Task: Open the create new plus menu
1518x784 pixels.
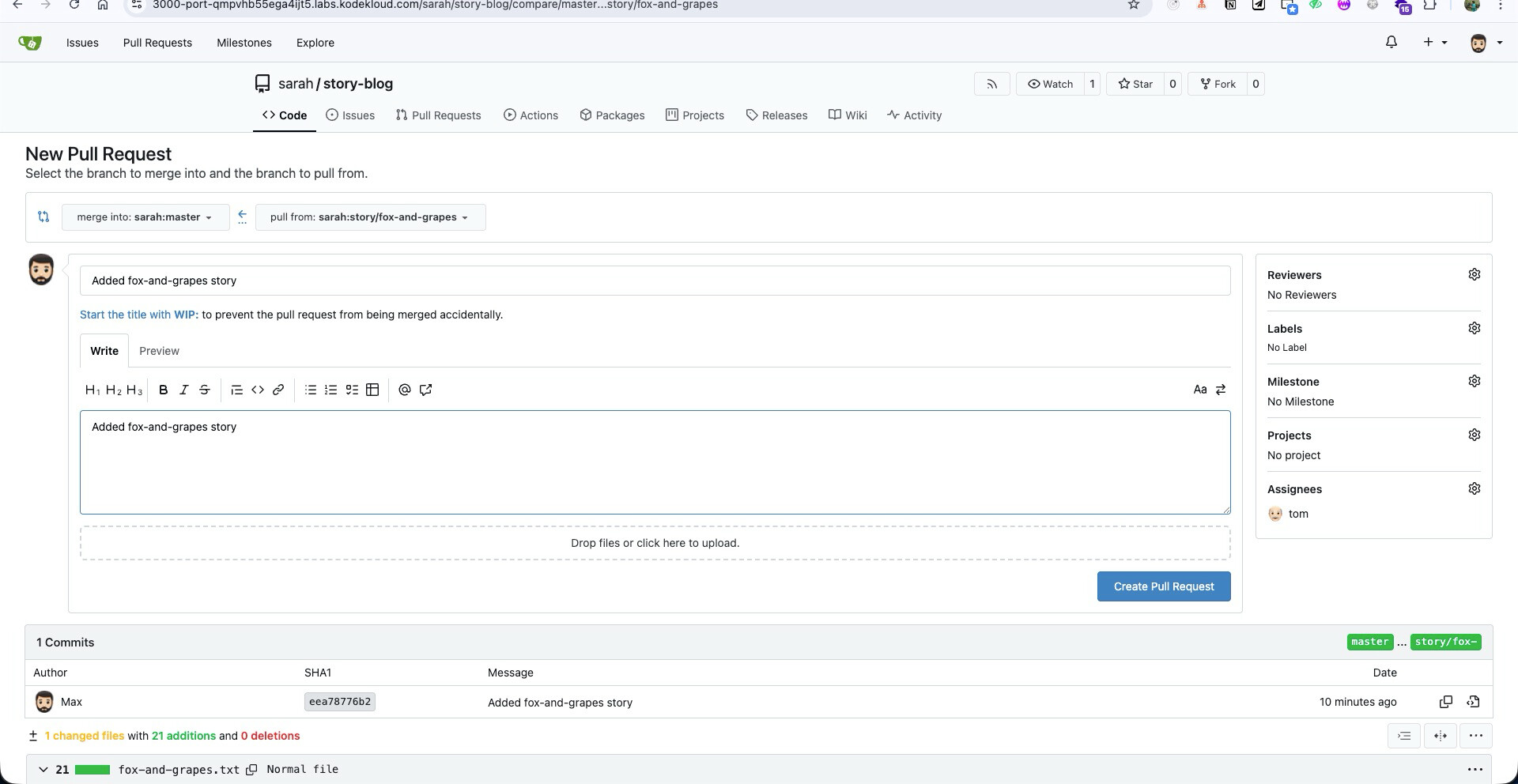Action: (1435, 42)
